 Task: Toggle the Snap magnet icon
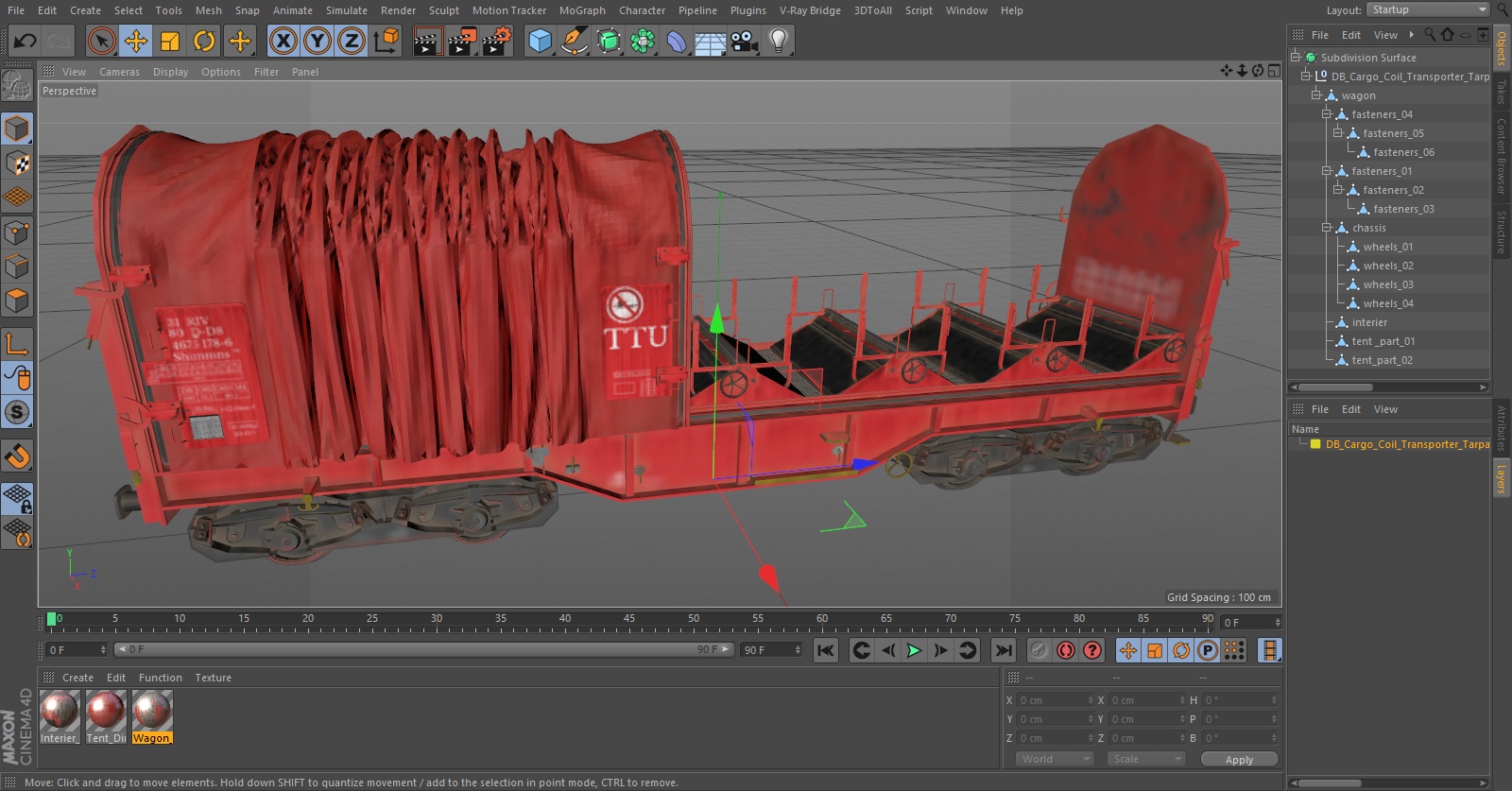coord(17,456)
